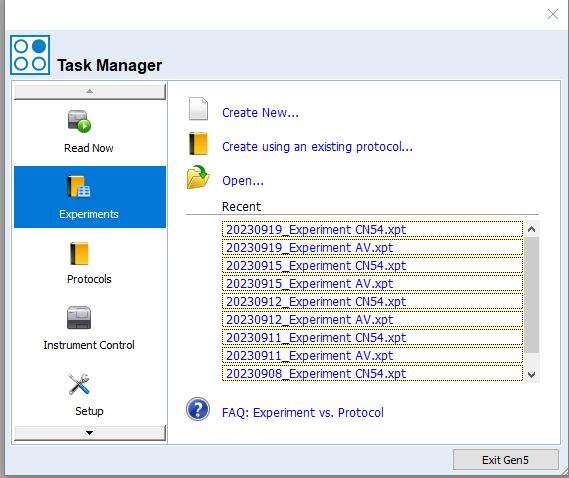Open the Setup wrench and screwdriver icon
The height and width of the screenshot is (478, 569).
[x=79, y=384]
